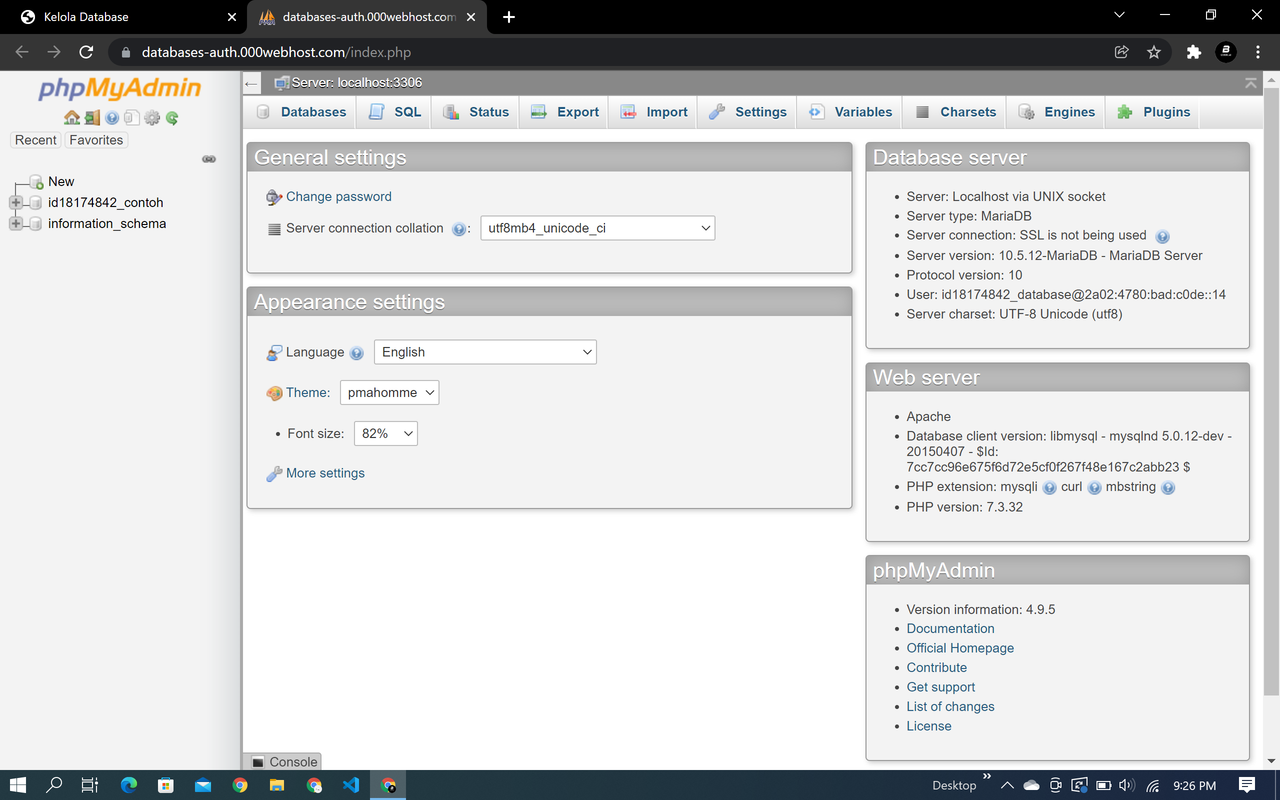Click the Contribute link
This screenshot has width=1280, height=800.
pos(937,668)
